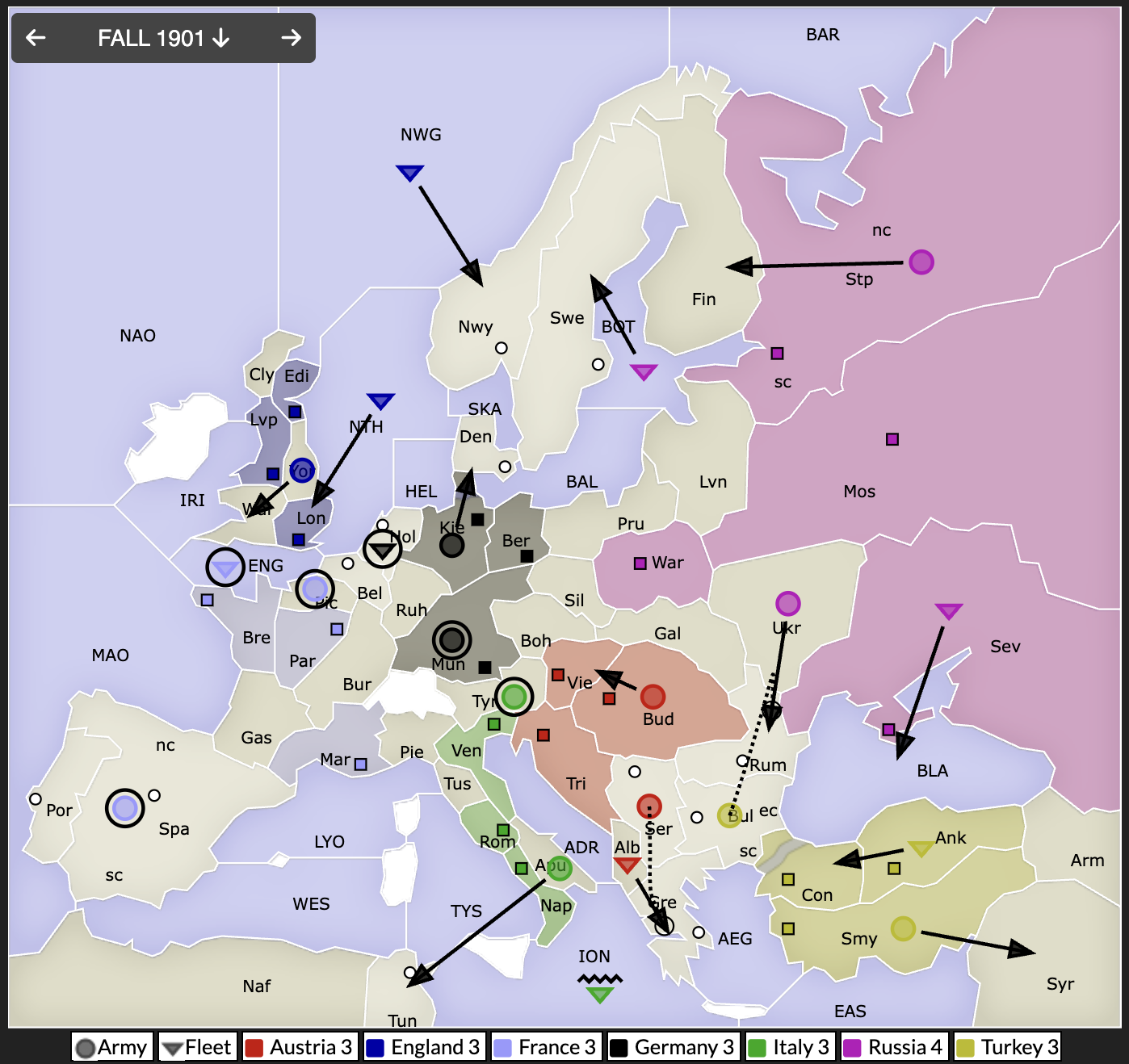Click the Turkey 3 legend entry

pos(1007,1047)
